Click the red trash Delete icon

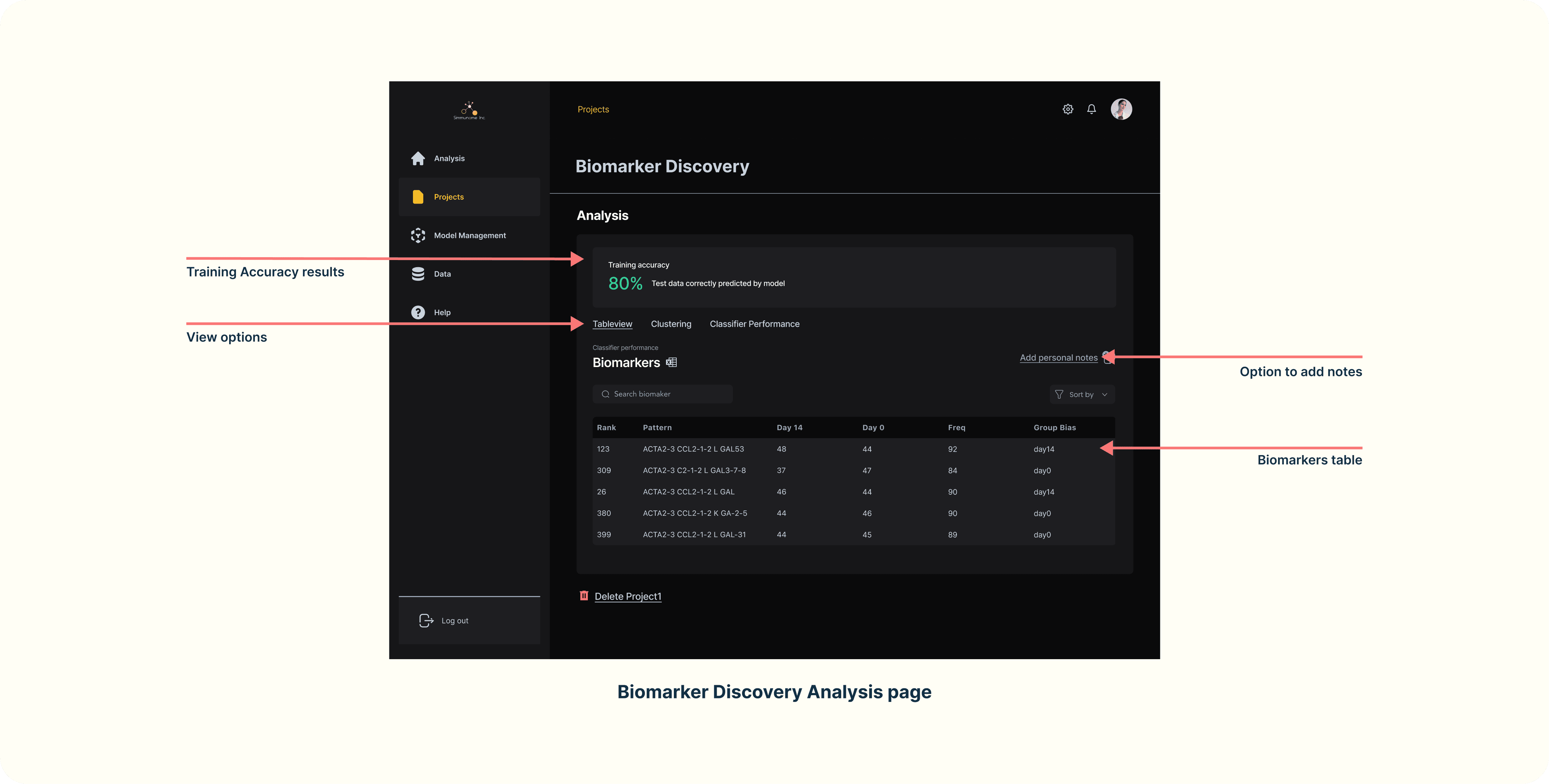point(583,595)
